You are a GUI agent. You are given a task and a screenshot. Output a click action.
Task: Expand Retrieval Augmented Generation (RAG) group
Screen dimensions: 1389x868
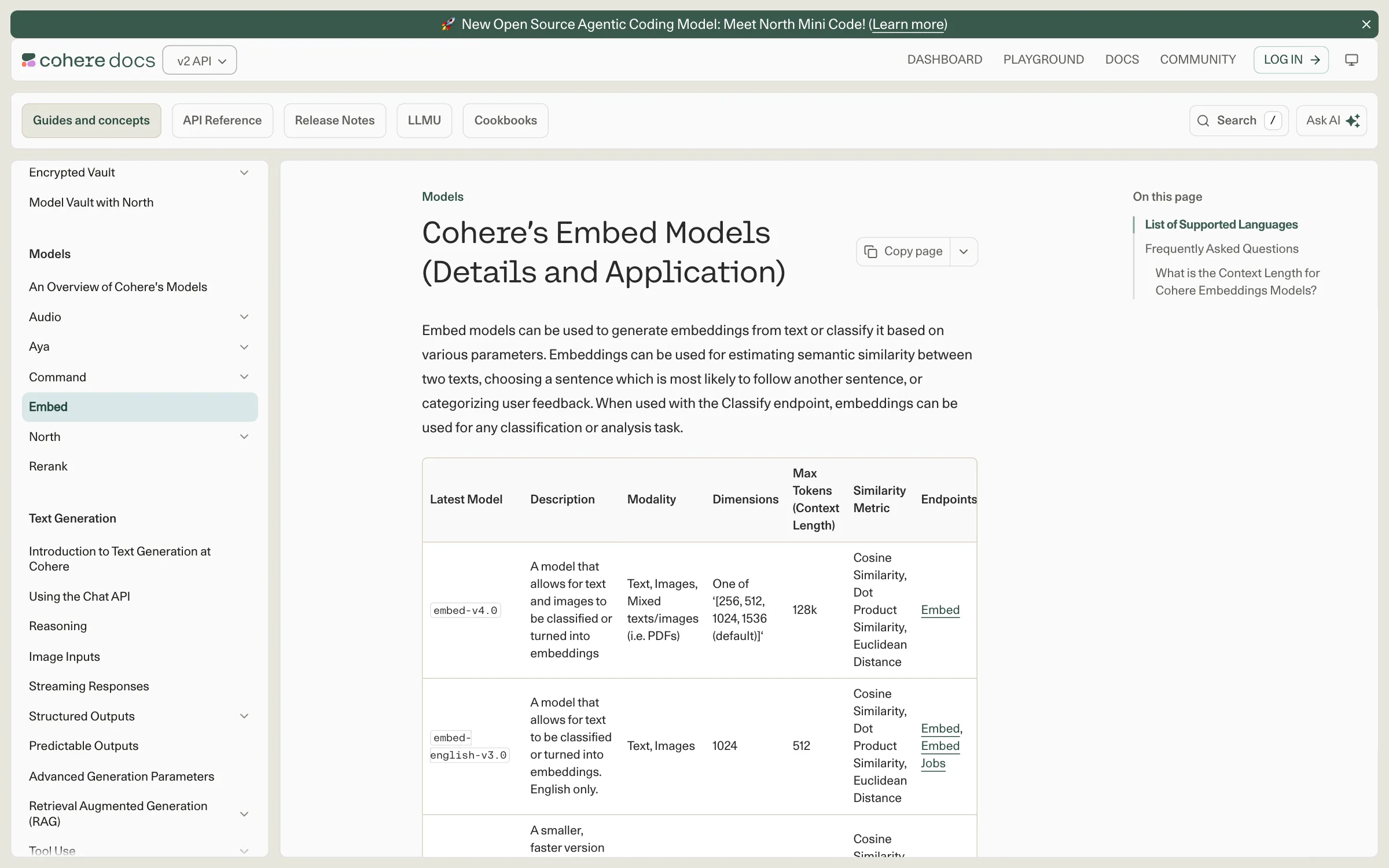coord(244,814)
